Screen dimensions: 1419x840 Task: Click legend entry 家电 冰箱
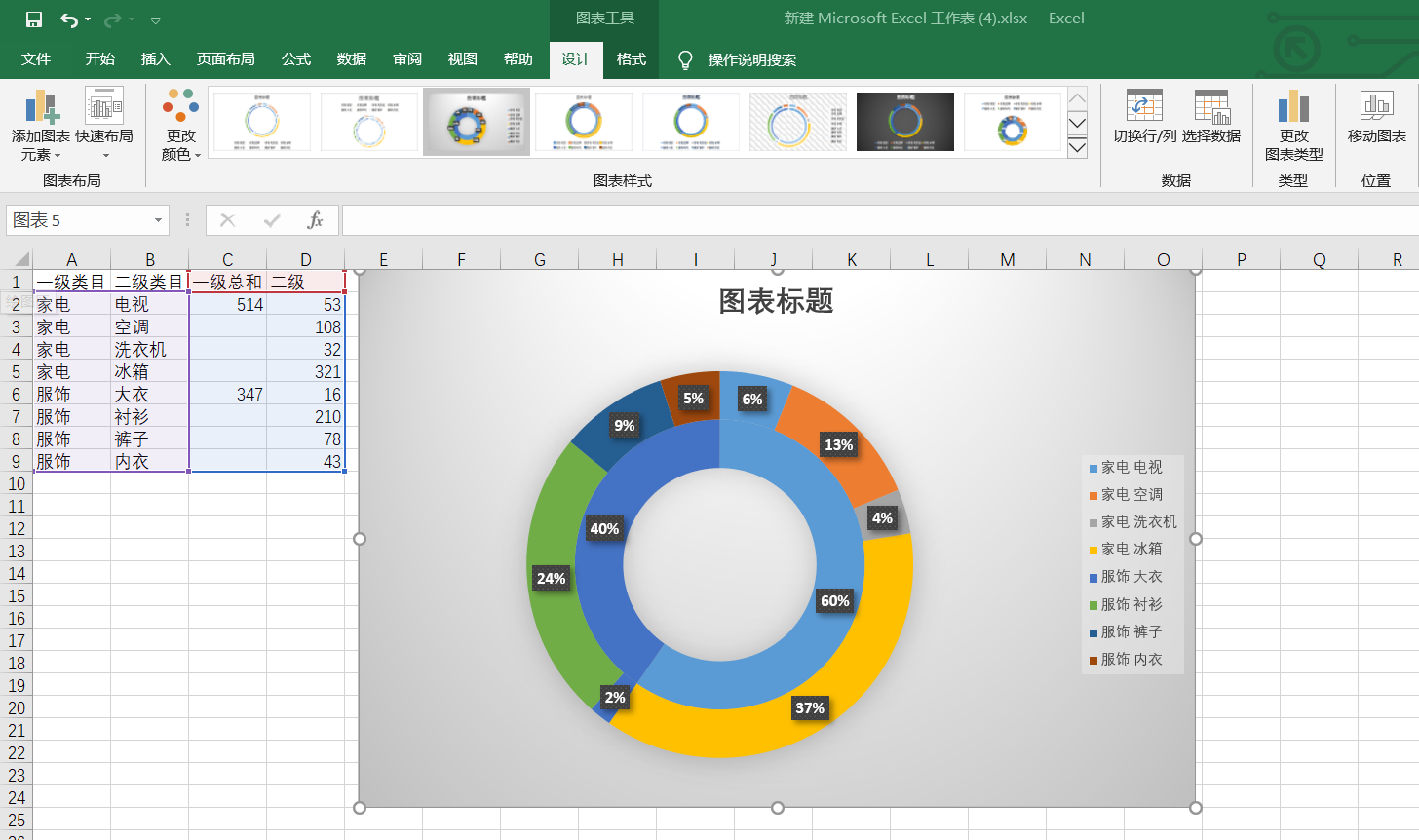1126,549
